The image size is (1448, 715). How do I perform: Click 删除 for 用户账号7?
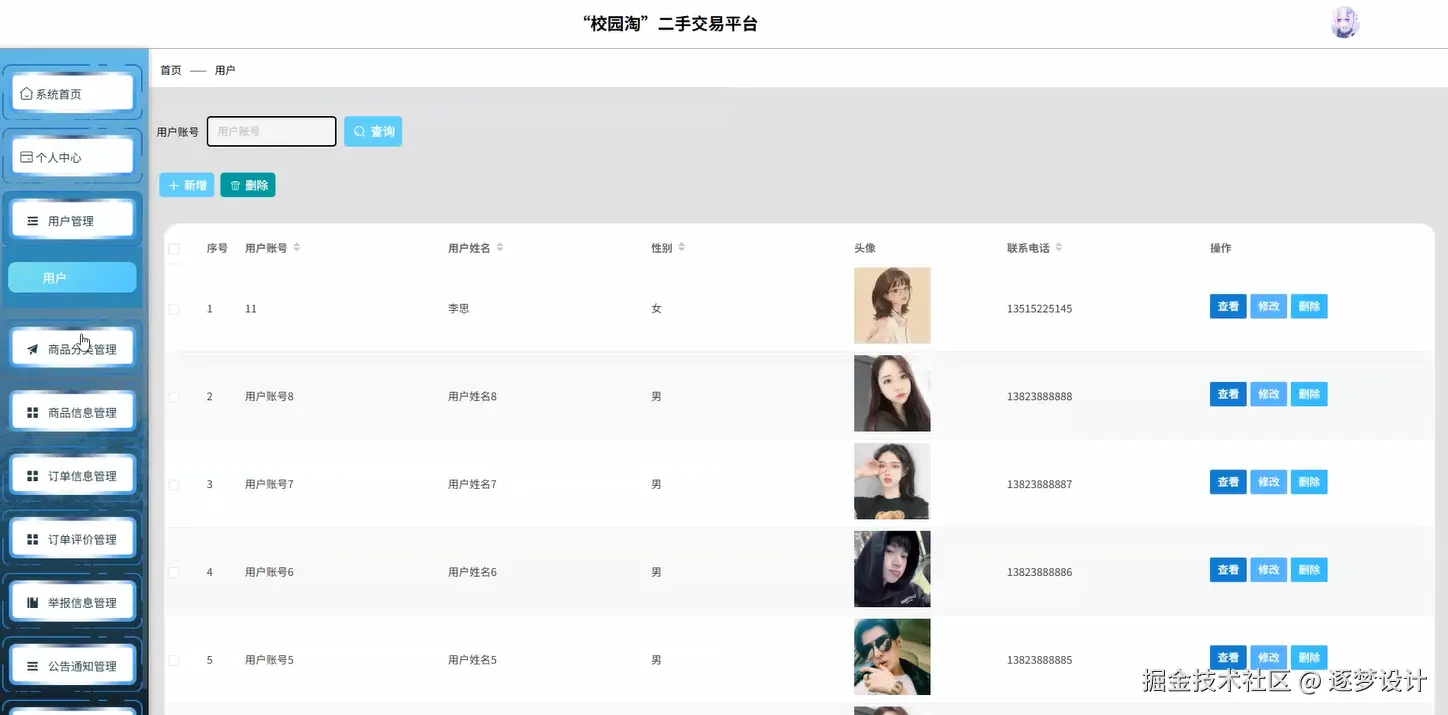click(1309, 482)
